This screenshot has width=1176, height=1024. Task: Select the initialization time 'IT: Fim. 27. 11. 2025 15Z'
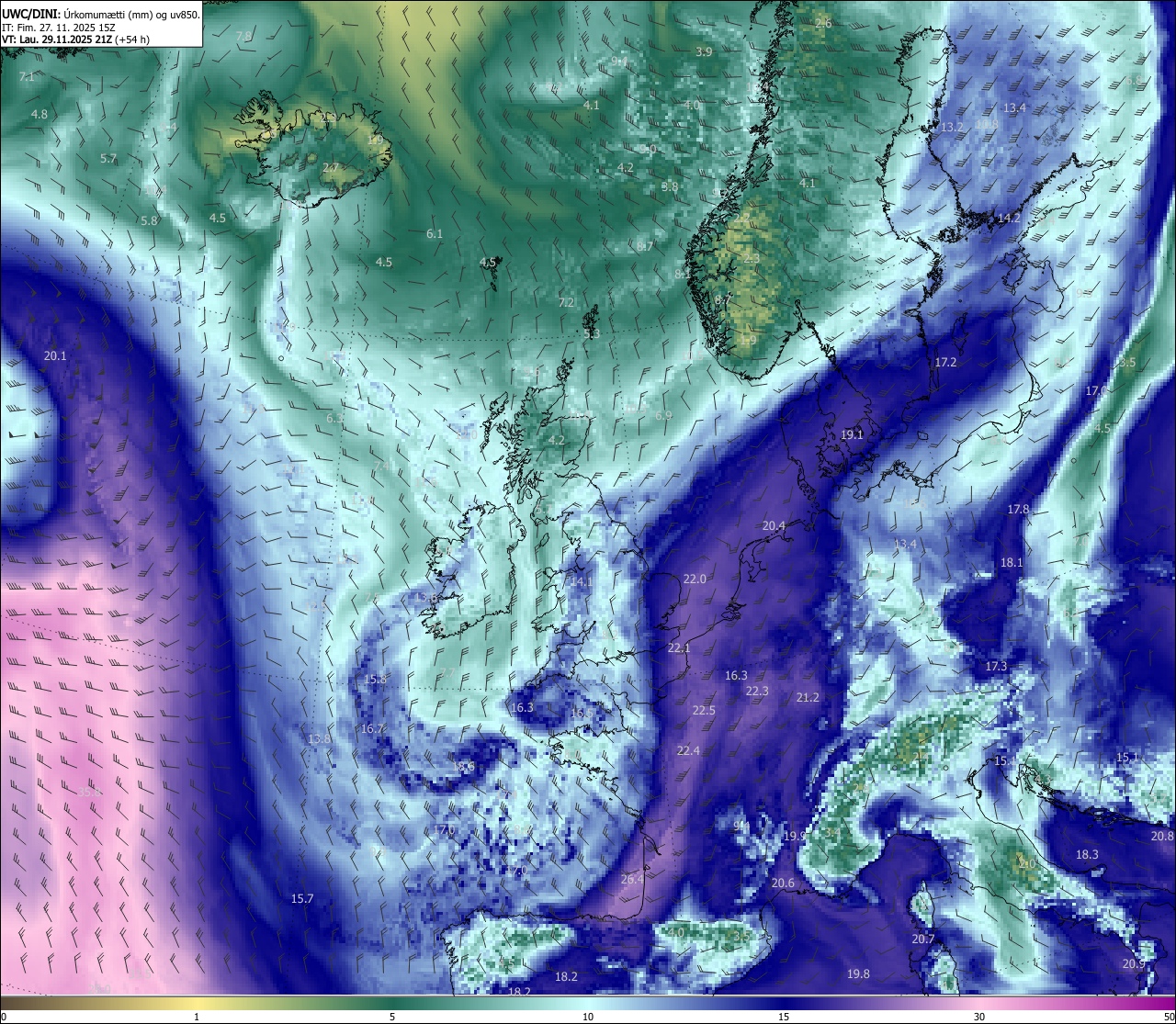tap(59, 28)
